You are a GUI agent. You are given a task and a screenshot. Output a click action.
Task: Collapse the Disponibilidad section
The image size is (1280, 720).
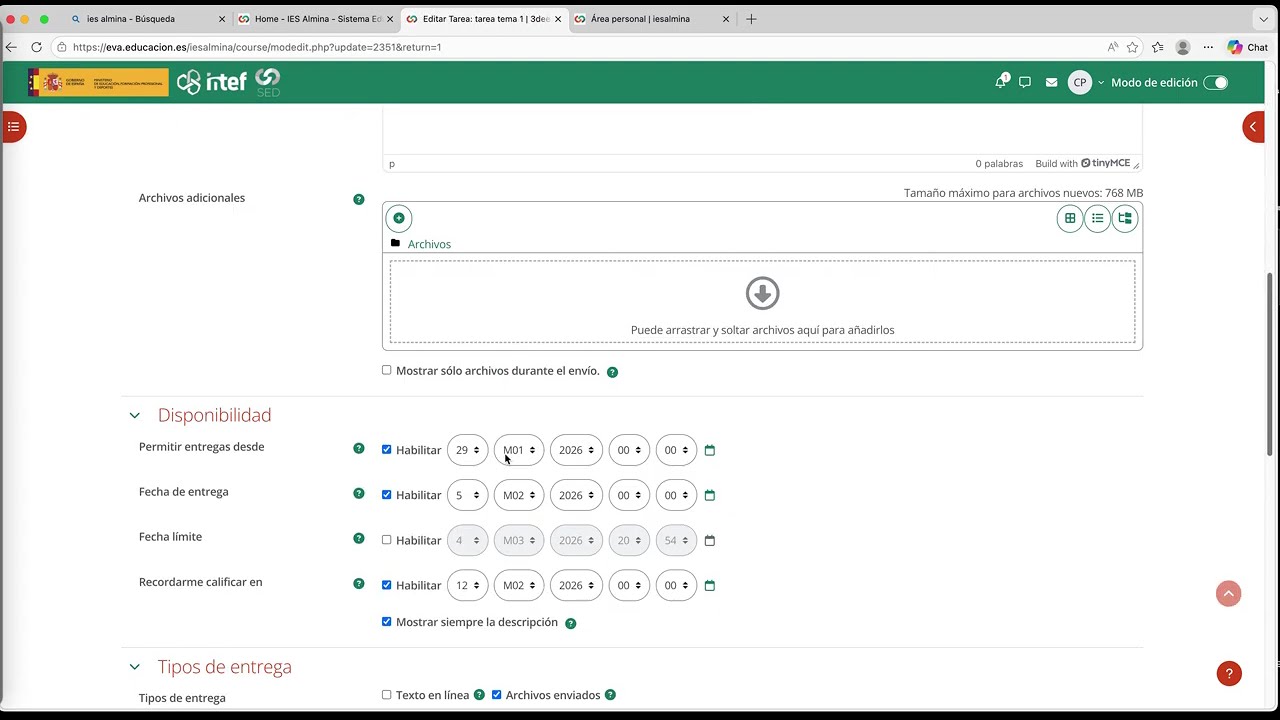(x=135, y=415)
